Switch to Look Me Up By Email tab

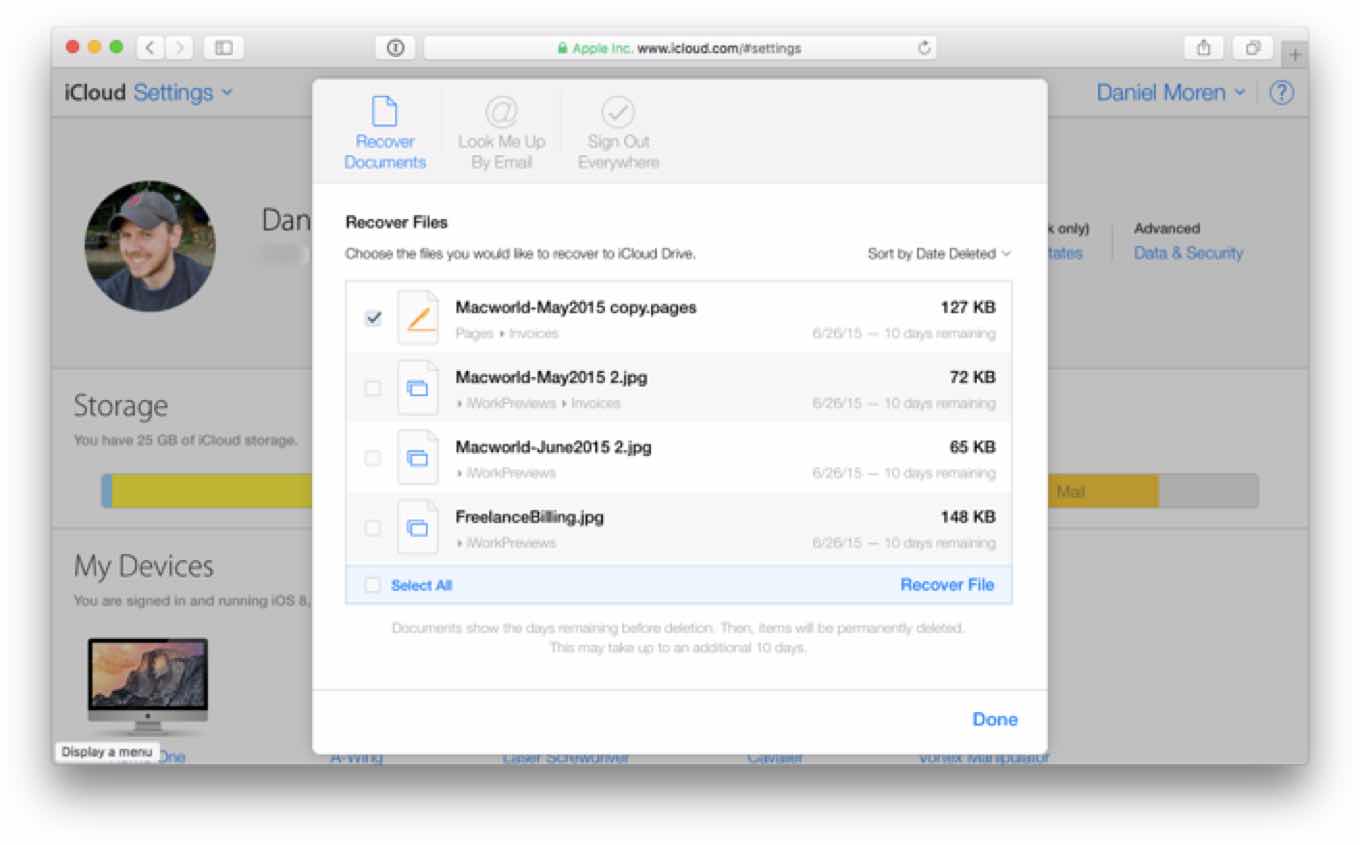[502, 133]
